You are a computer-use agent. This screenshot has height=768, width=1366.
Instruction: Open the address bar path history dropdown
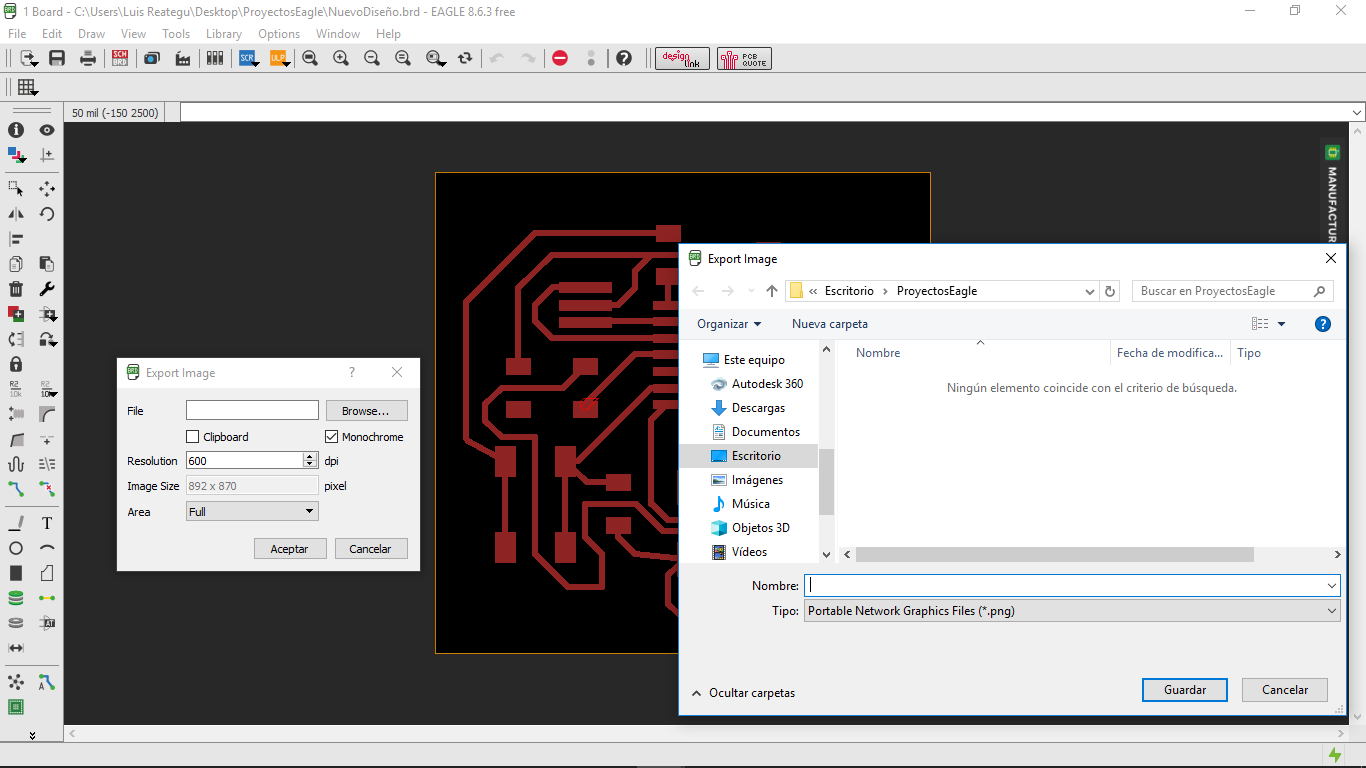[1090, 291]
